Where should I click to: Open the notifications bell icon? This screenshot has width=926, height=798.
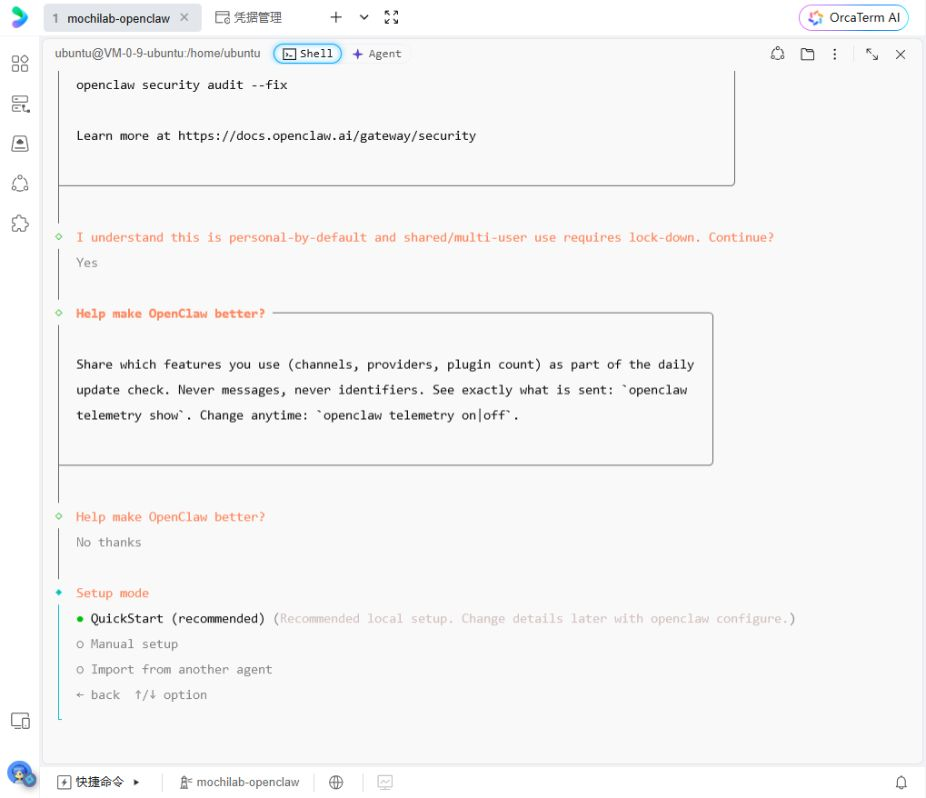point(901,782)
